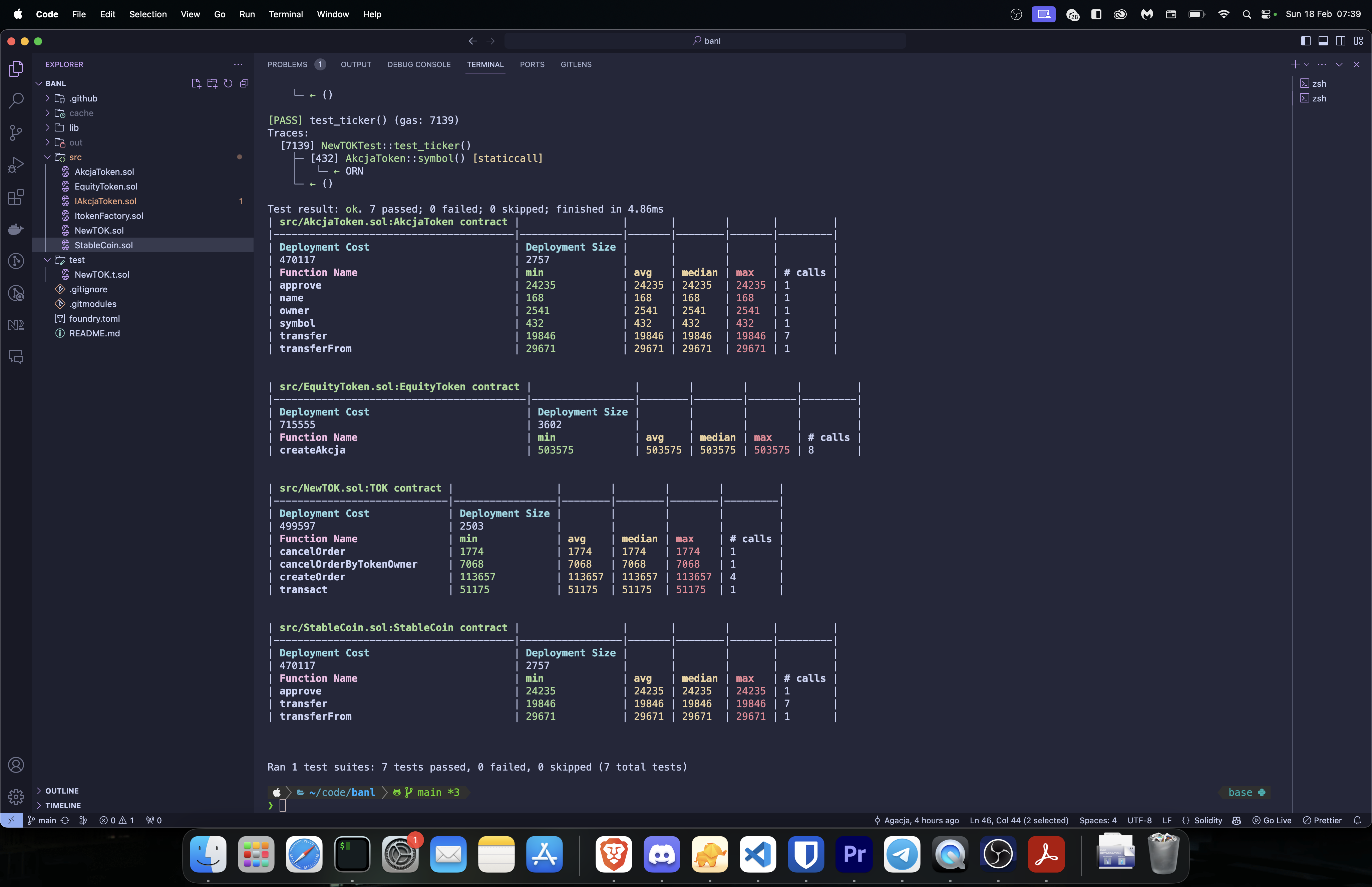Open the Extensions view
Screen dimensions: 1372x887
click(16, 198)
